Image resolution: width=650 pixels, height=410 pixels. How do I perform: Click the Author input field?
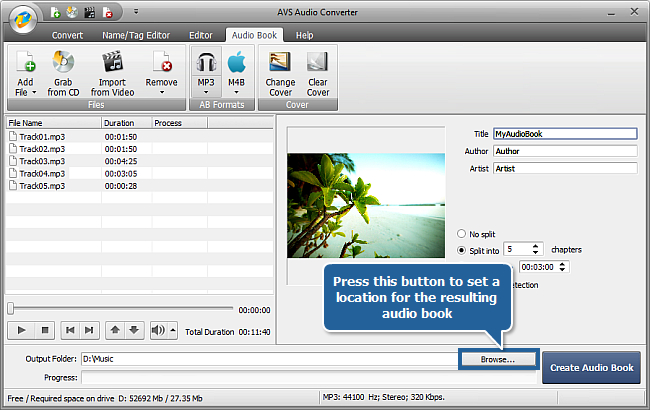tap(565, 151)
